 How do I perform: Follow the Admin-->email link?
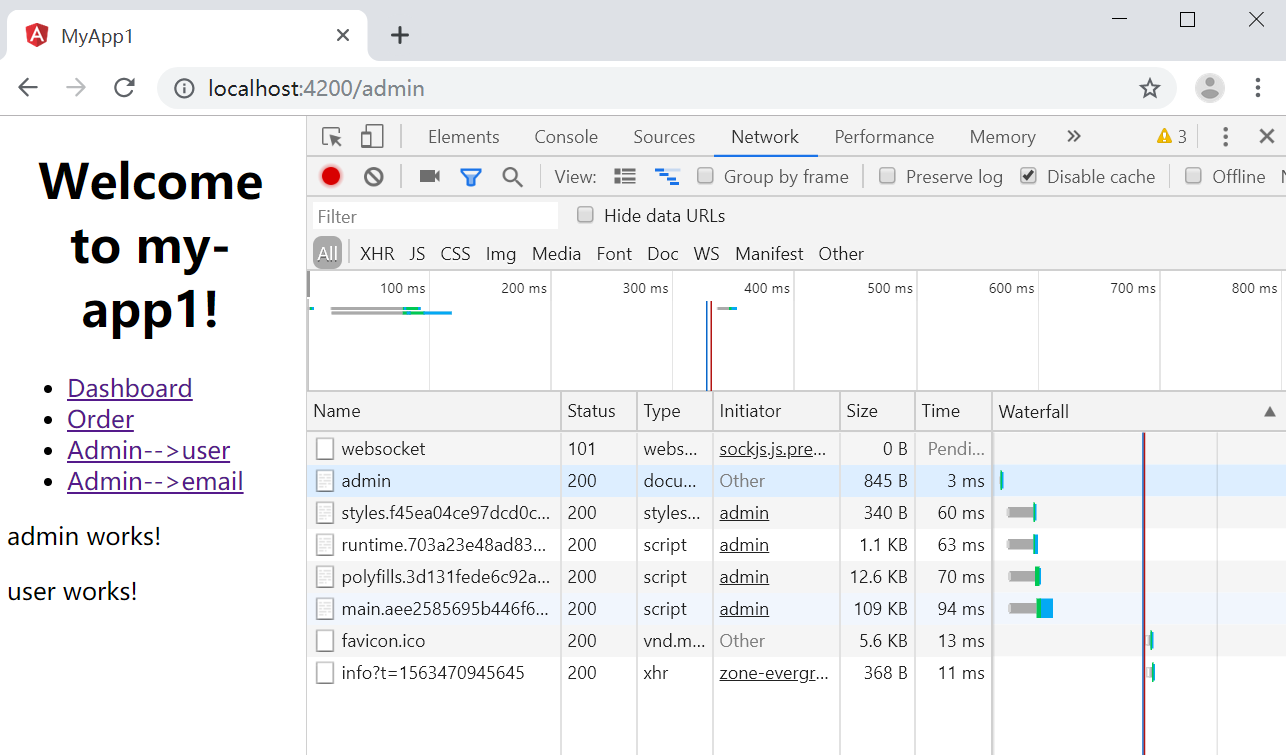(155, 481)
